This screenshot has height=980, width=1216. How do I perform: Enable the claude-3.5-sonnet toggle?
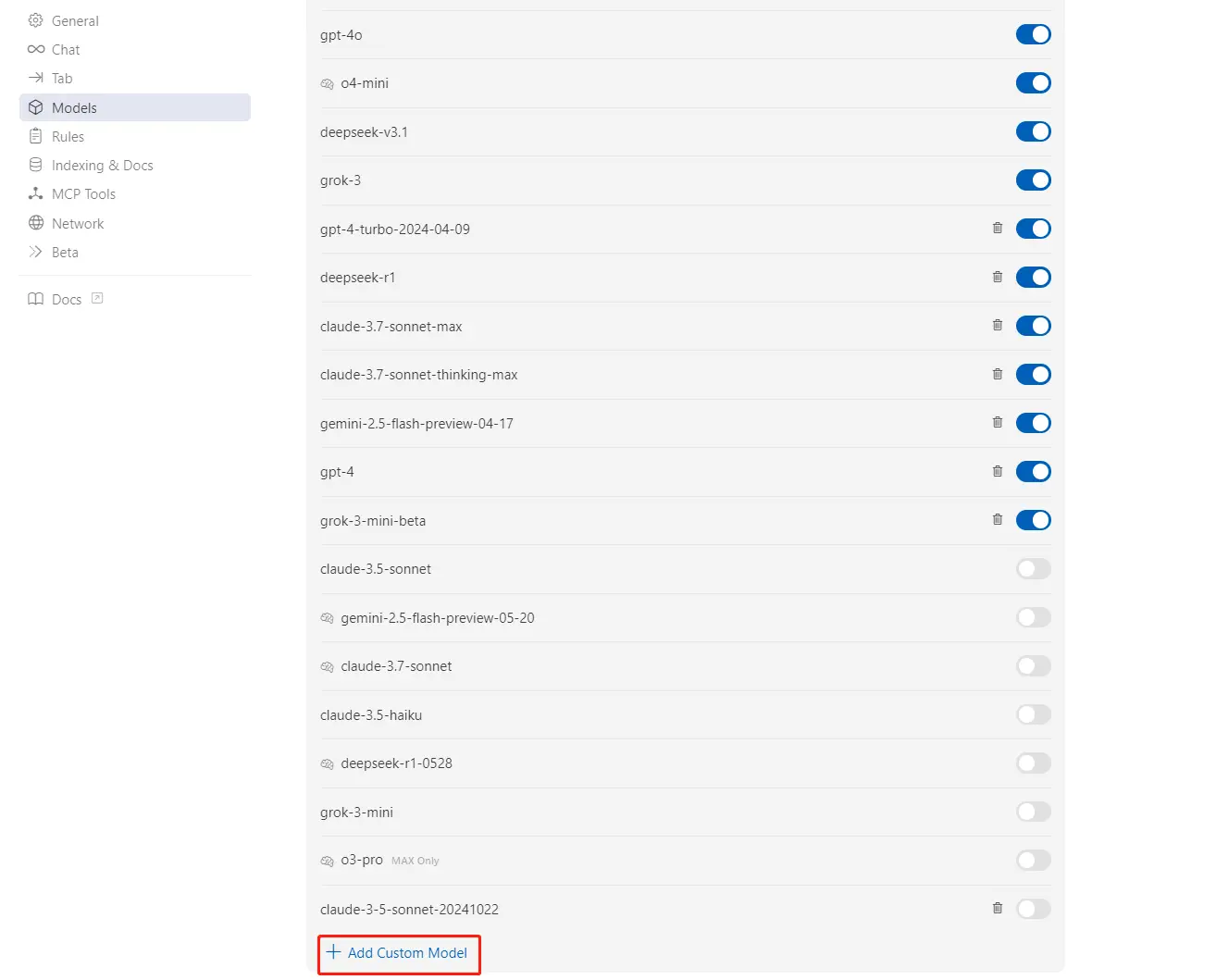pyautogui.click(x=1034, y=569)
